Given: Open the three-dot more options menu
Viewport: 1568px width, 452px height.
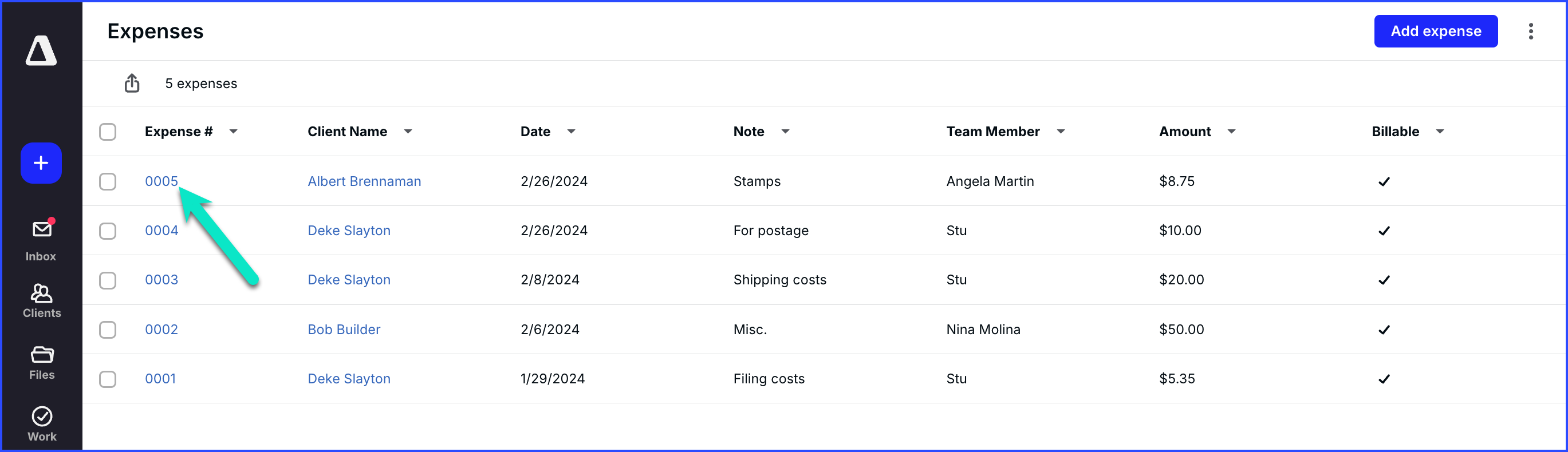Looking at the screenshot, I should 1530,31.
